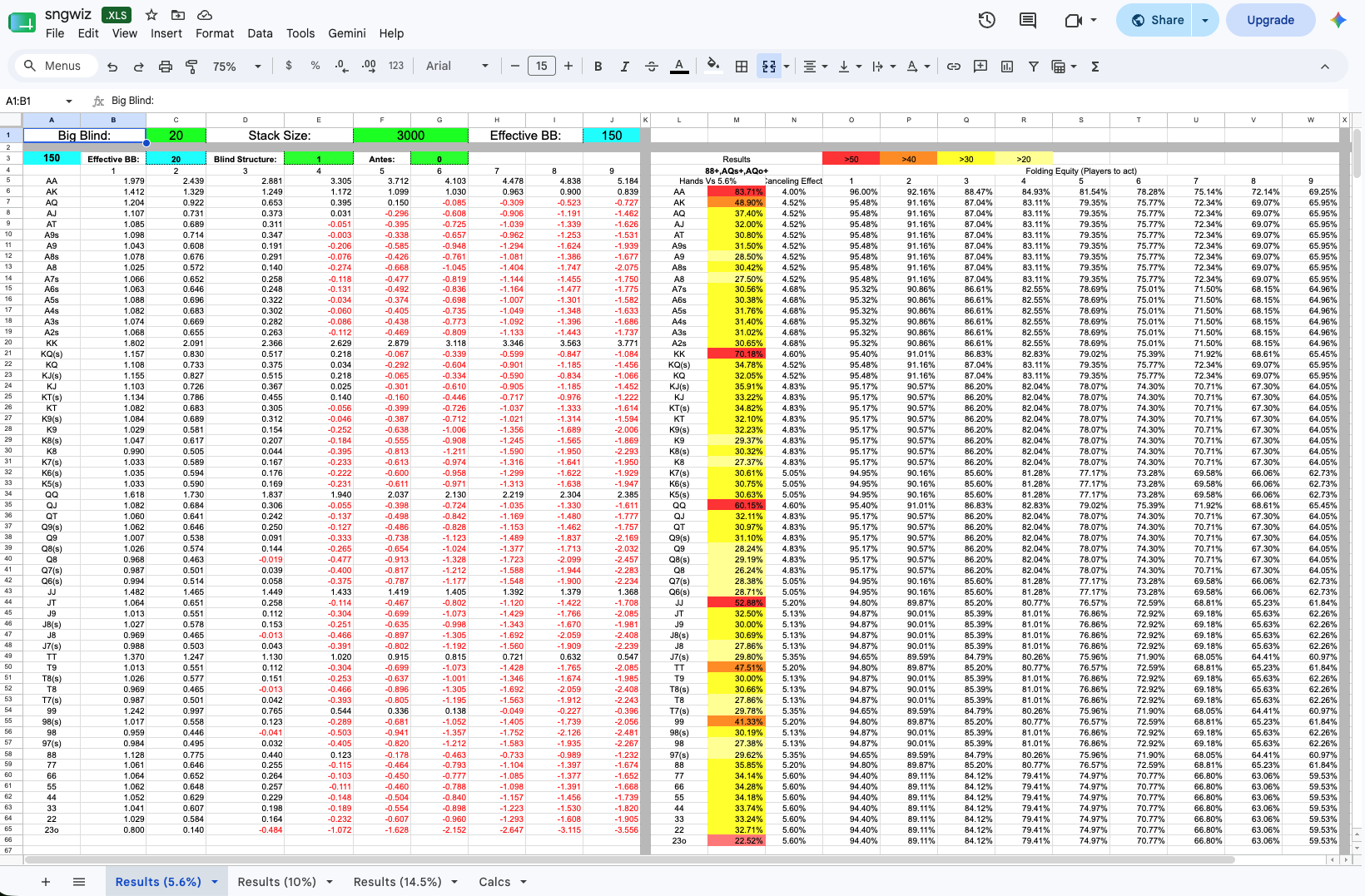Screen dimensions: 1365x896
Task: Open the Gemini menu
Action: coord(347,33)
